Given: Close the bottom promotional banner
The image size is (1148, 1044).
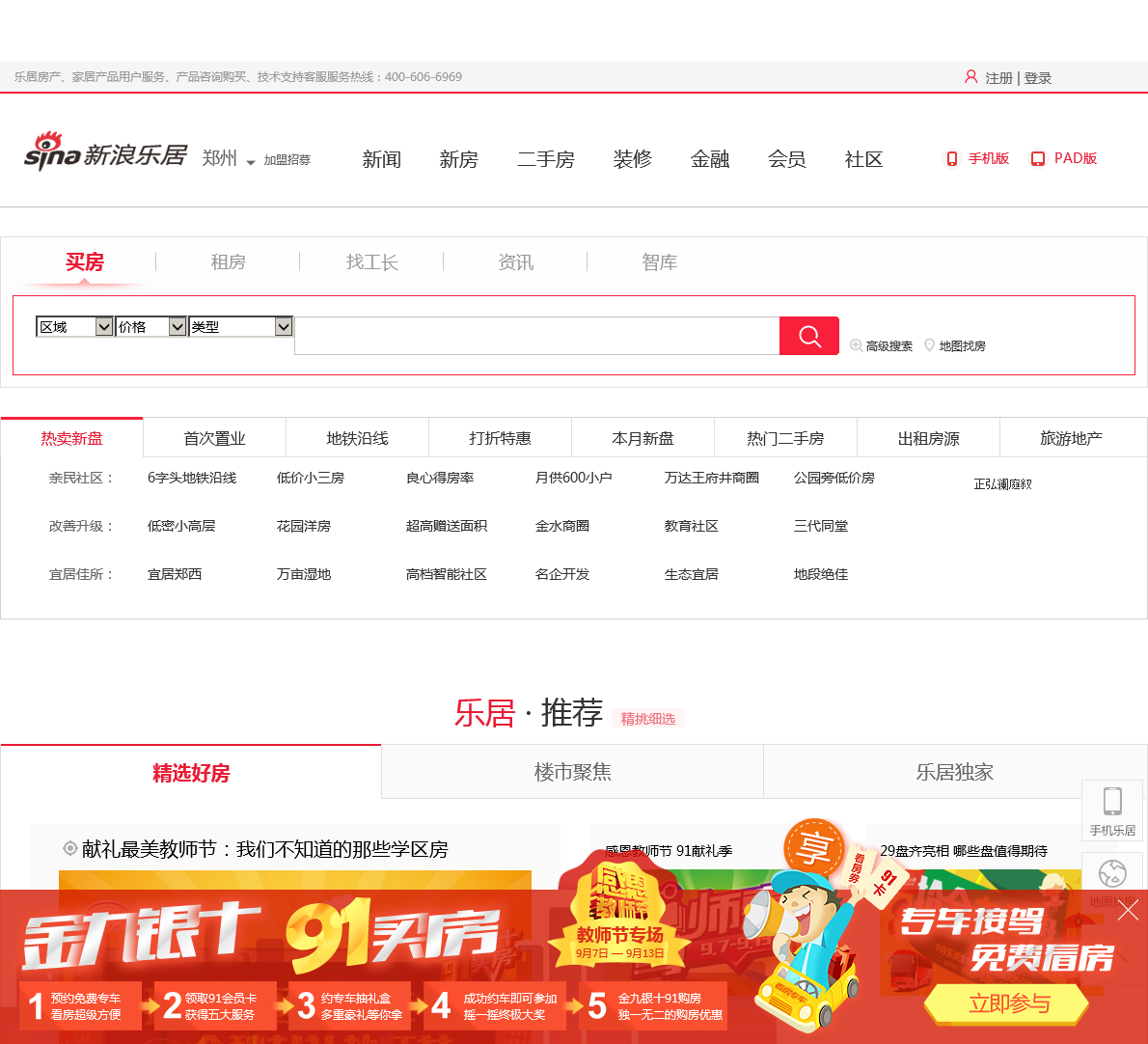Looking at the screenshot, I should (1129, 911).
